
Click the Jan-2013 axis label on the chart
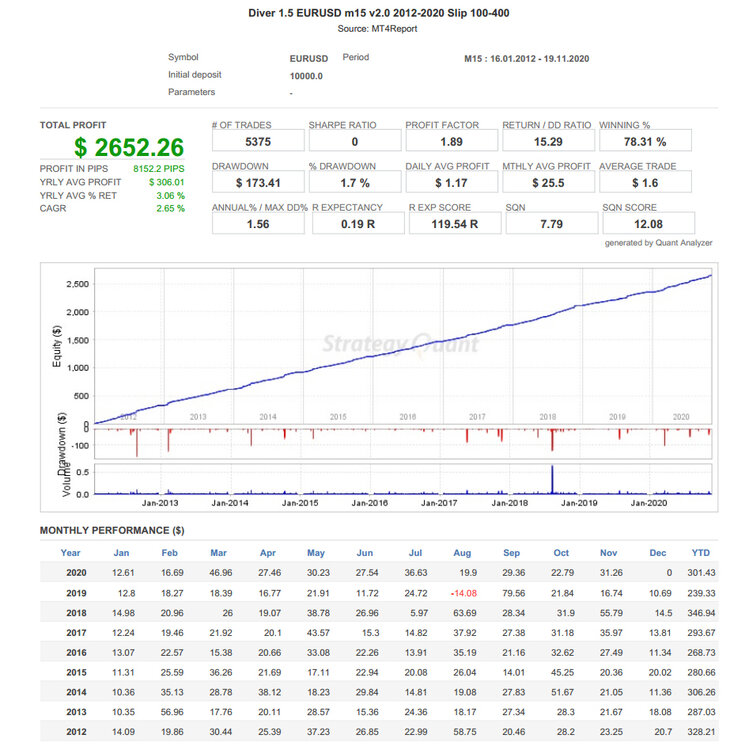160,503
